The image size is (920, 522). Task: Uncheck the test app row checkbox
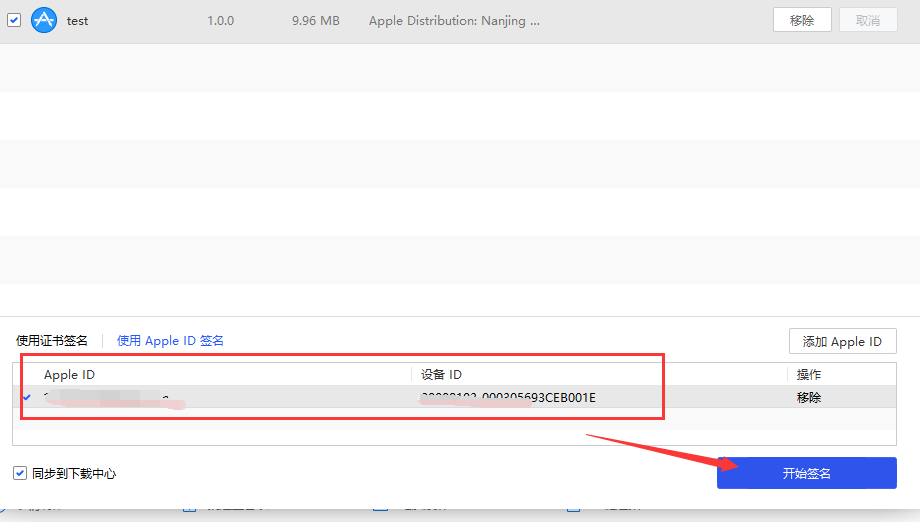coord(14,21)
